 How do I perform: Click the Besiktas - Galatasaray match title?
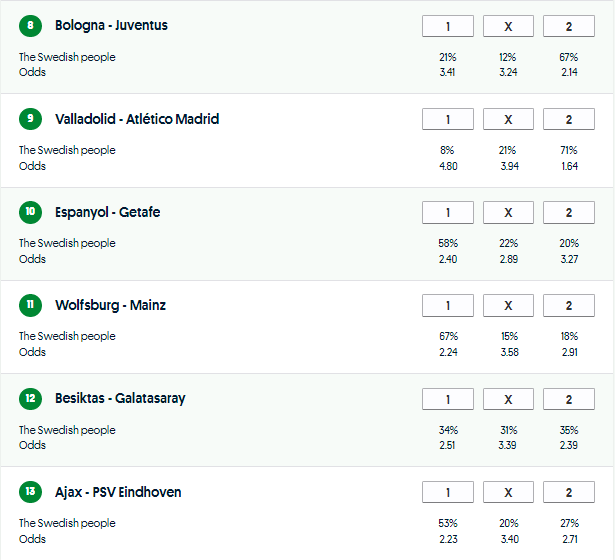pos(120,399)
